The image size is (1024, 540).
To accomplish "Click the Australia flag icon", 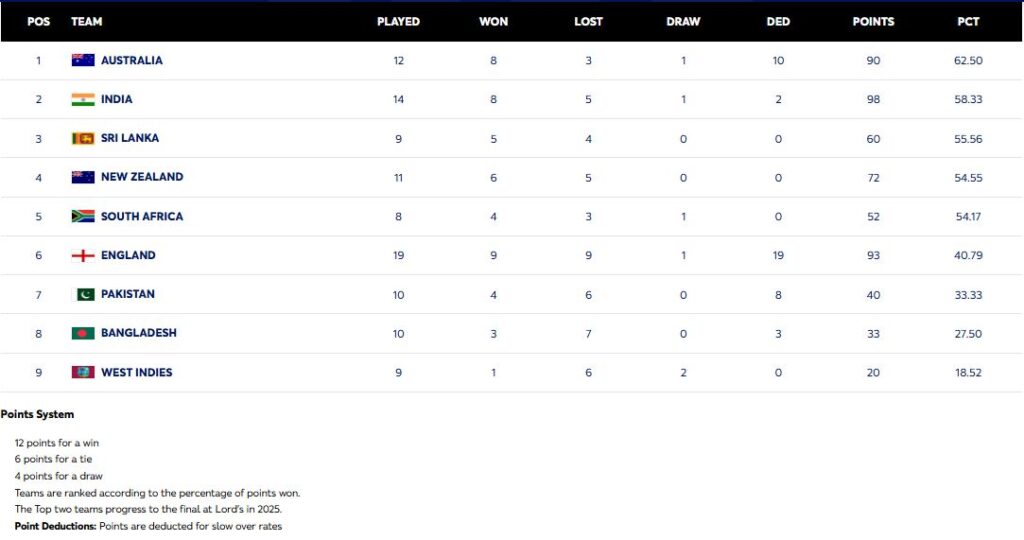I will click(83, 60).
